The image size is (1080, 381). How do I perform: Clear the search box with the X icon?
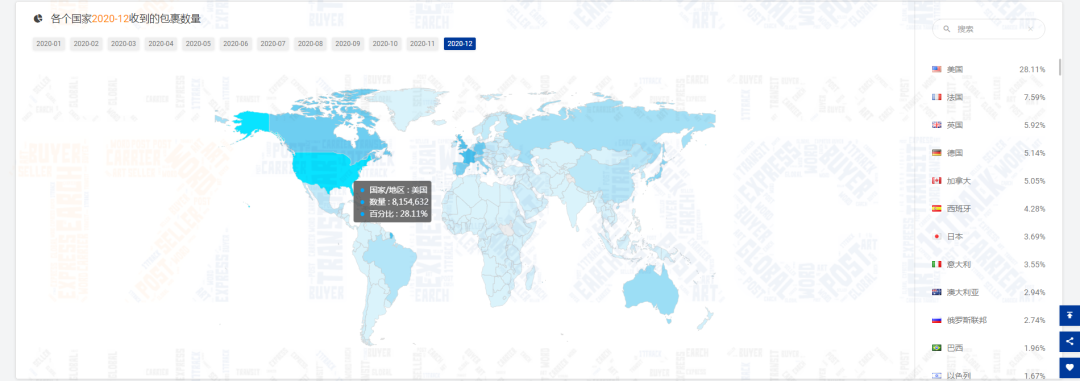tap(1030, 29)
